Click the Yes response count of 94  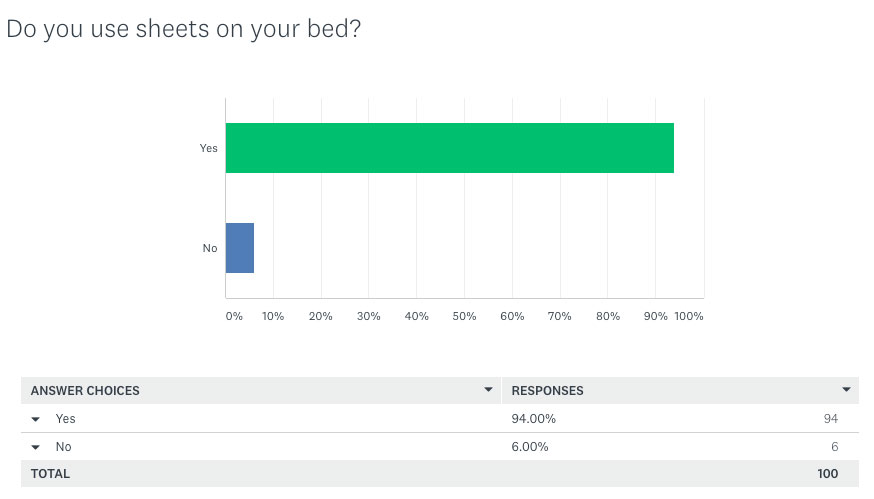(831, 419)
